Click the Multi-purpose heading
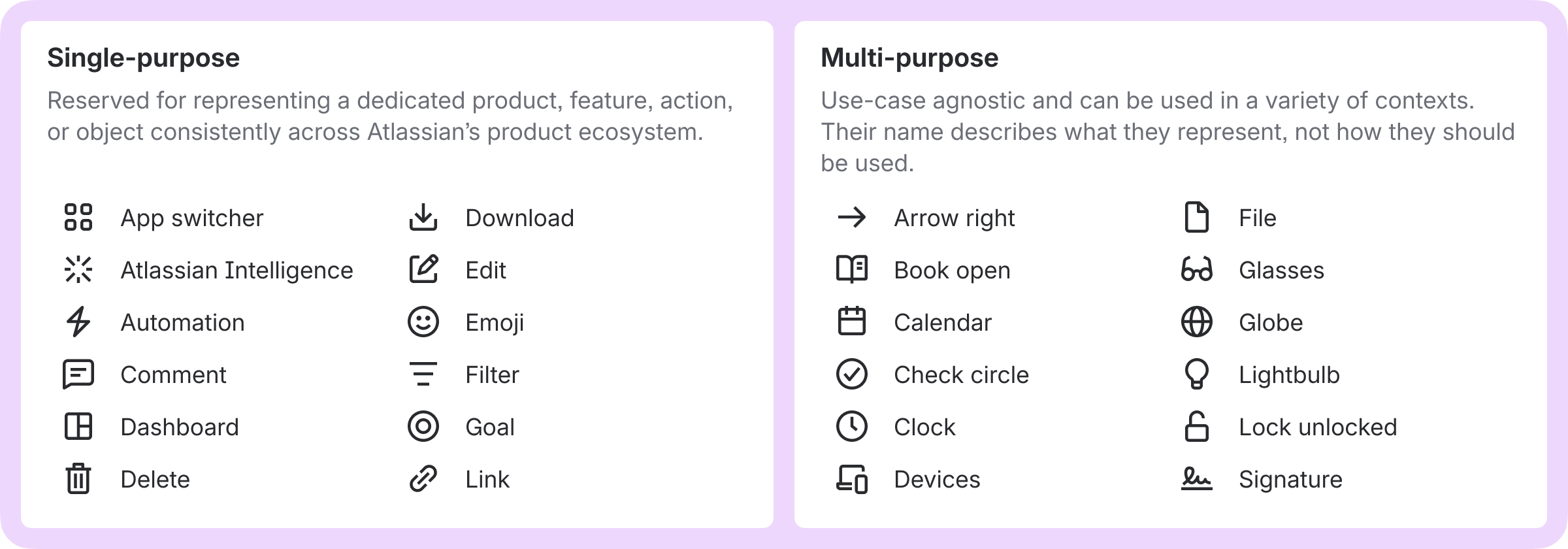 [909, 58]
